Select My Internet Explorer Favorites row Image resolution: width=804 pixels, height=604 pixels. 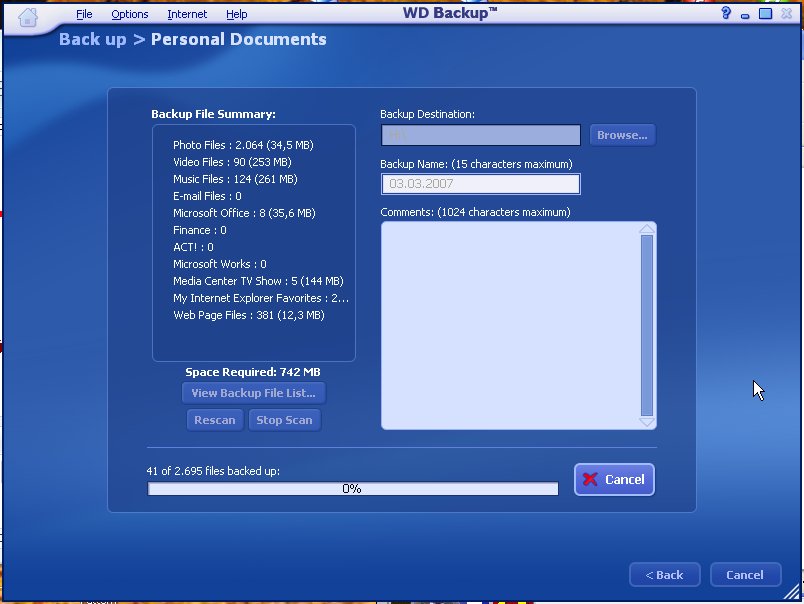261,298
